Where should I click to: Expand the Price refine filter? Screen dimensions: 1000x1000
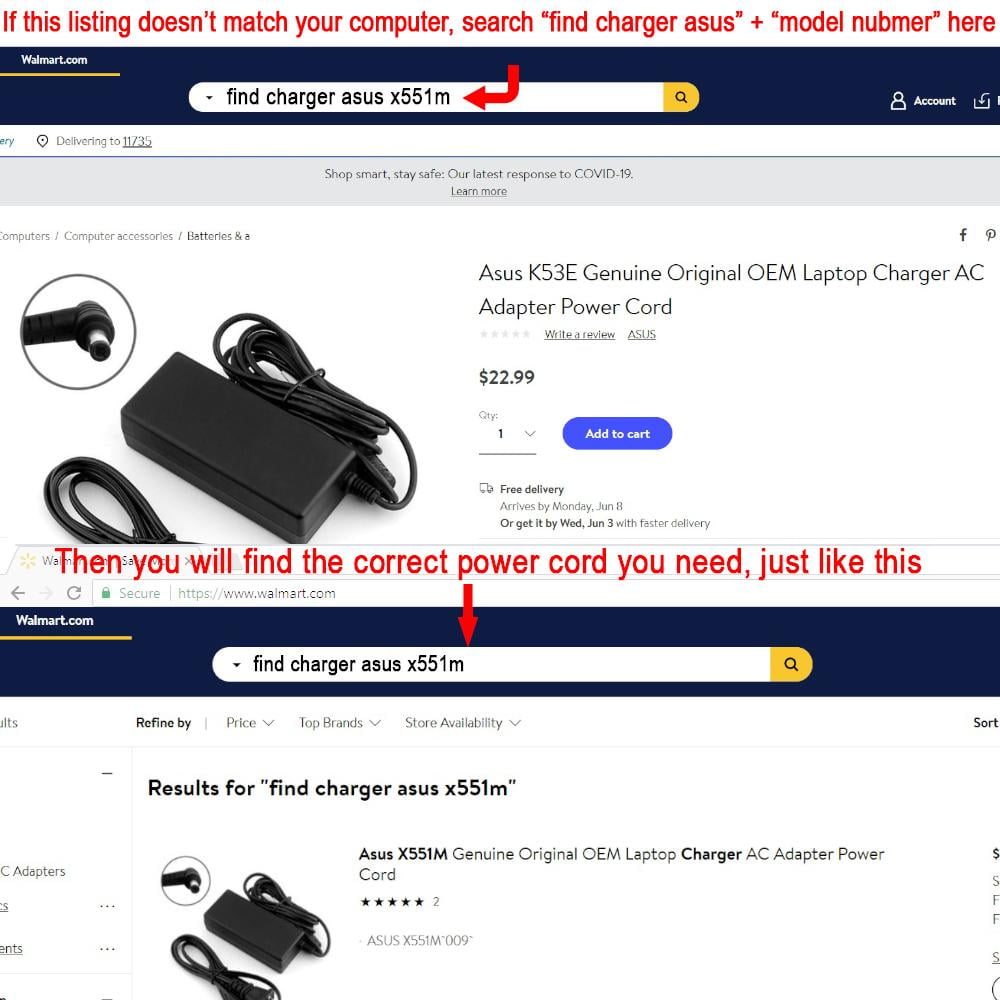250,723
